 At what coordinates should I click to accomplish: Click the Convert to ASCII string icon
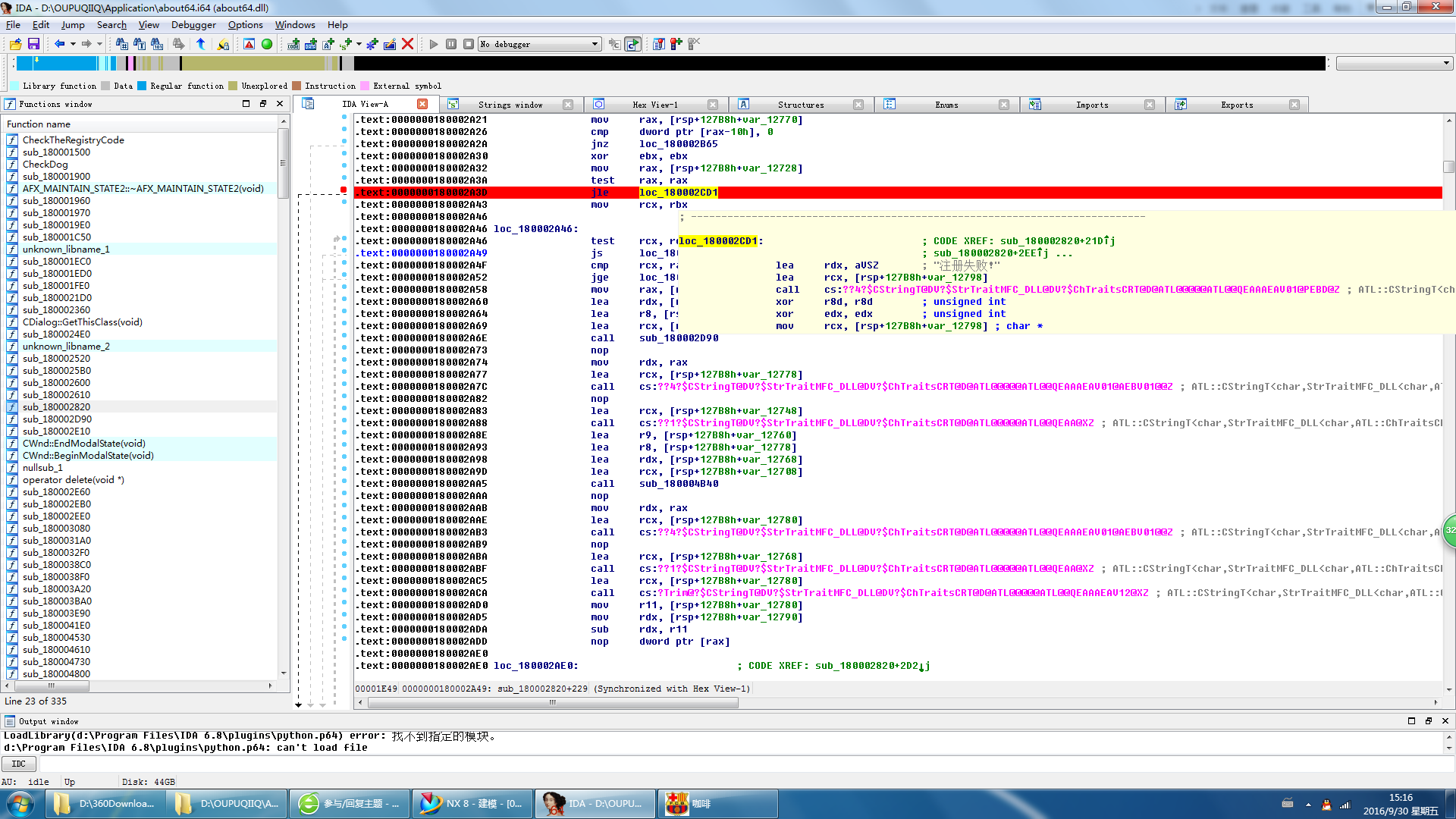click(x=328, y=44)
